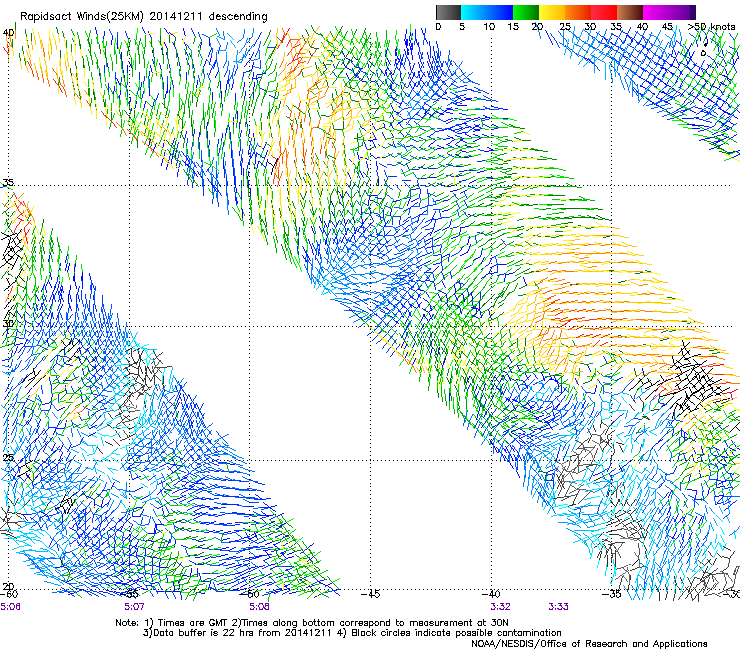Screen dimensions: 740x650
Task: Click the longitude label '-45'
Action: (x=370, y=593)
